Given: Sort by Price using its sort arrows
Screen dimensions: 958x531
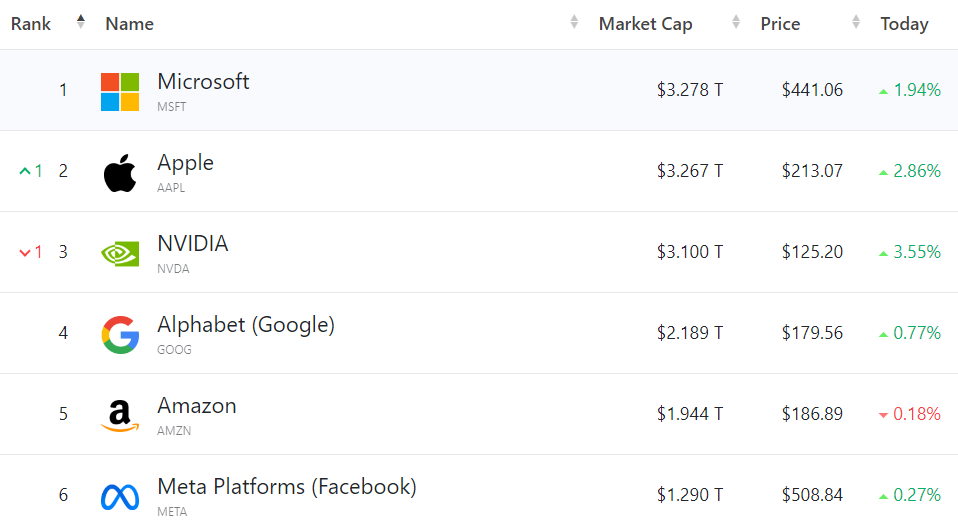Looking at the screenshot, I should pos(856,22).
